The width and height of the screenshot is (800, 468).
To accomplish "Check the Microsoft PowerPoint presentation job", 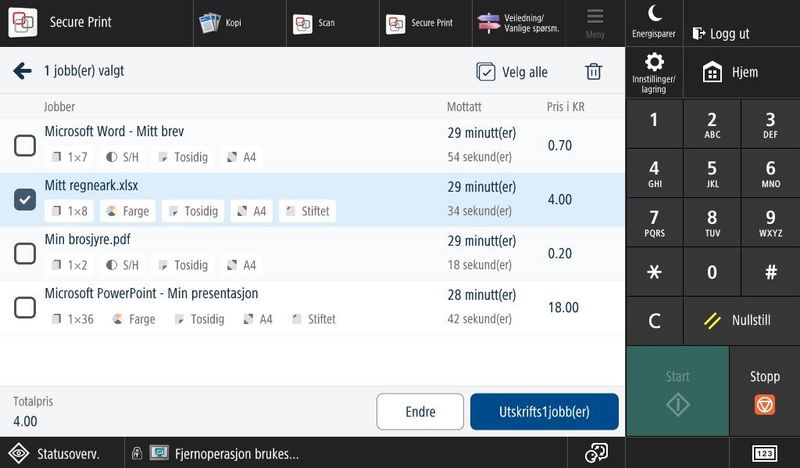I will (x=25, y=308).
